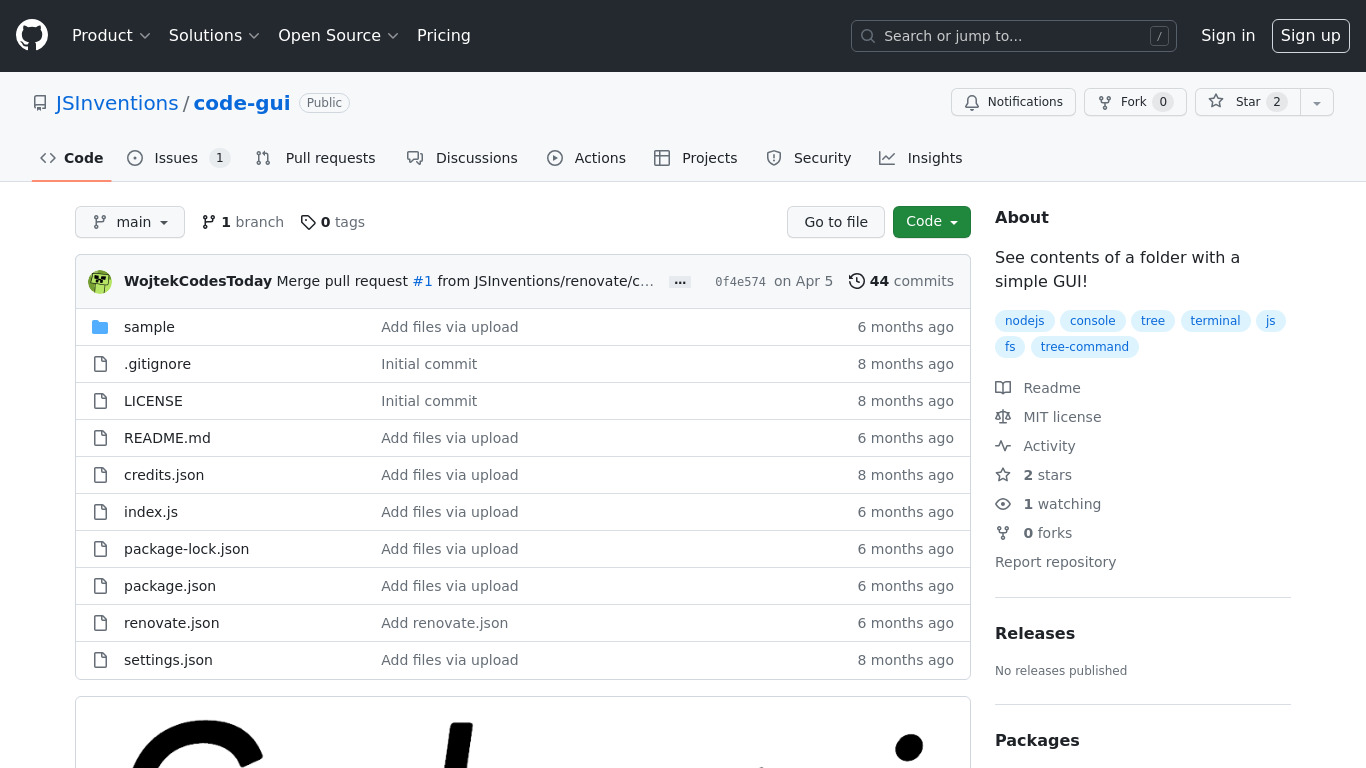Click the Pricing link in header

click(444, 36)
